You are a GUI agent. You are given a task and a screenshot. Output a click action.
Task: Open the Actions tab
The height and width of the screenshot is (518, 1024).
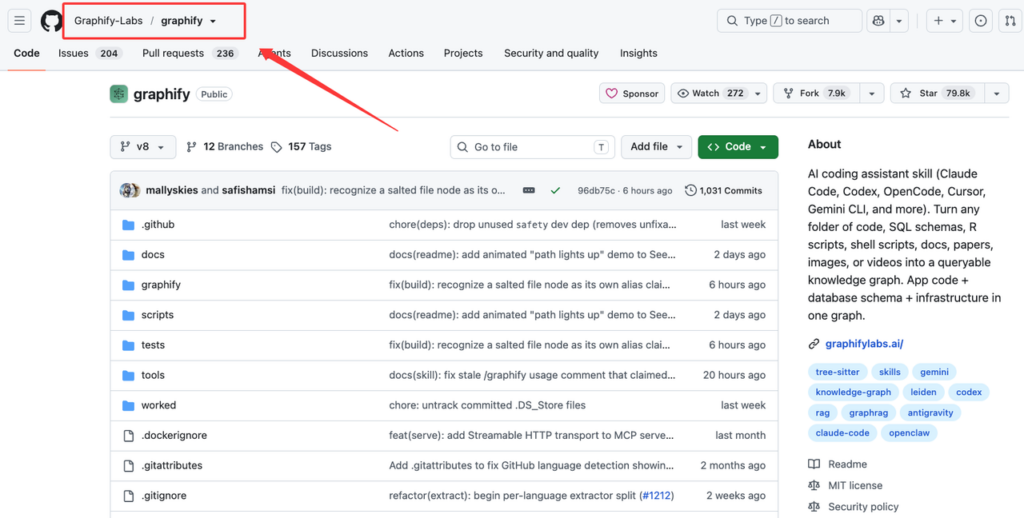click(x=406, y=54)
